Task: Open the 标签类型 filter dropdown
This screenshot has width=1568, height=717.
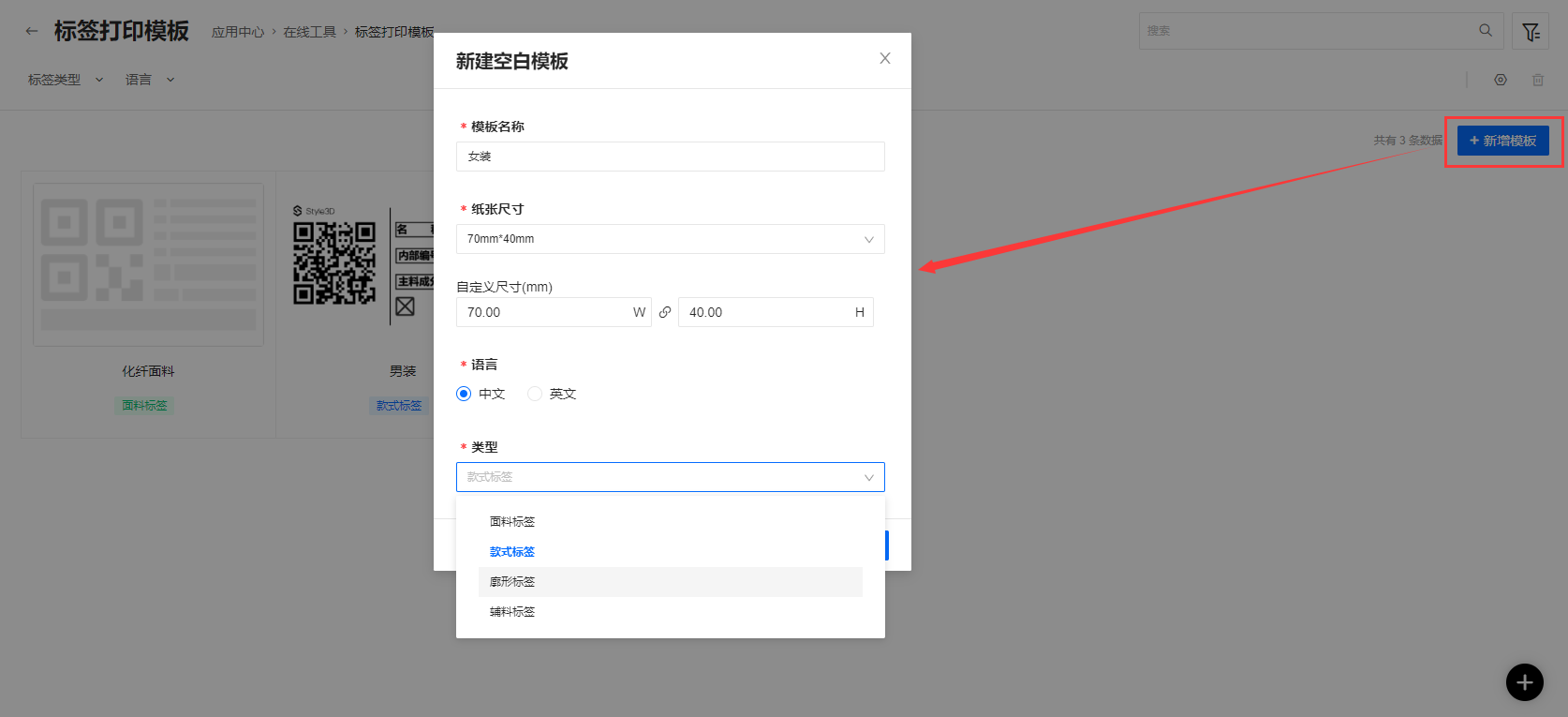Action: coord(65,80)
